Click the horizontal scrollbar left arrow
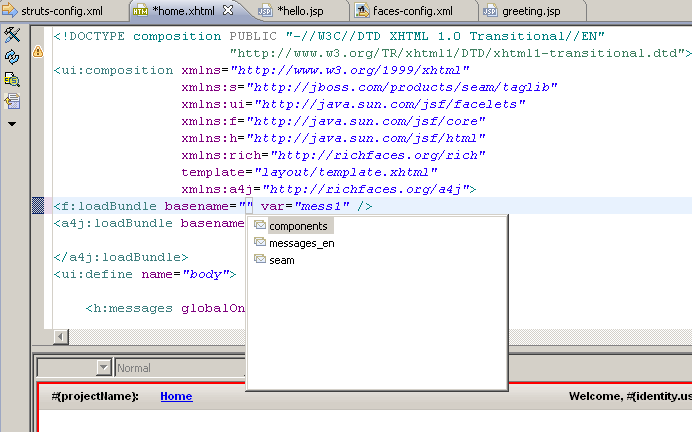The image size is (692, 432). [61, 337]
